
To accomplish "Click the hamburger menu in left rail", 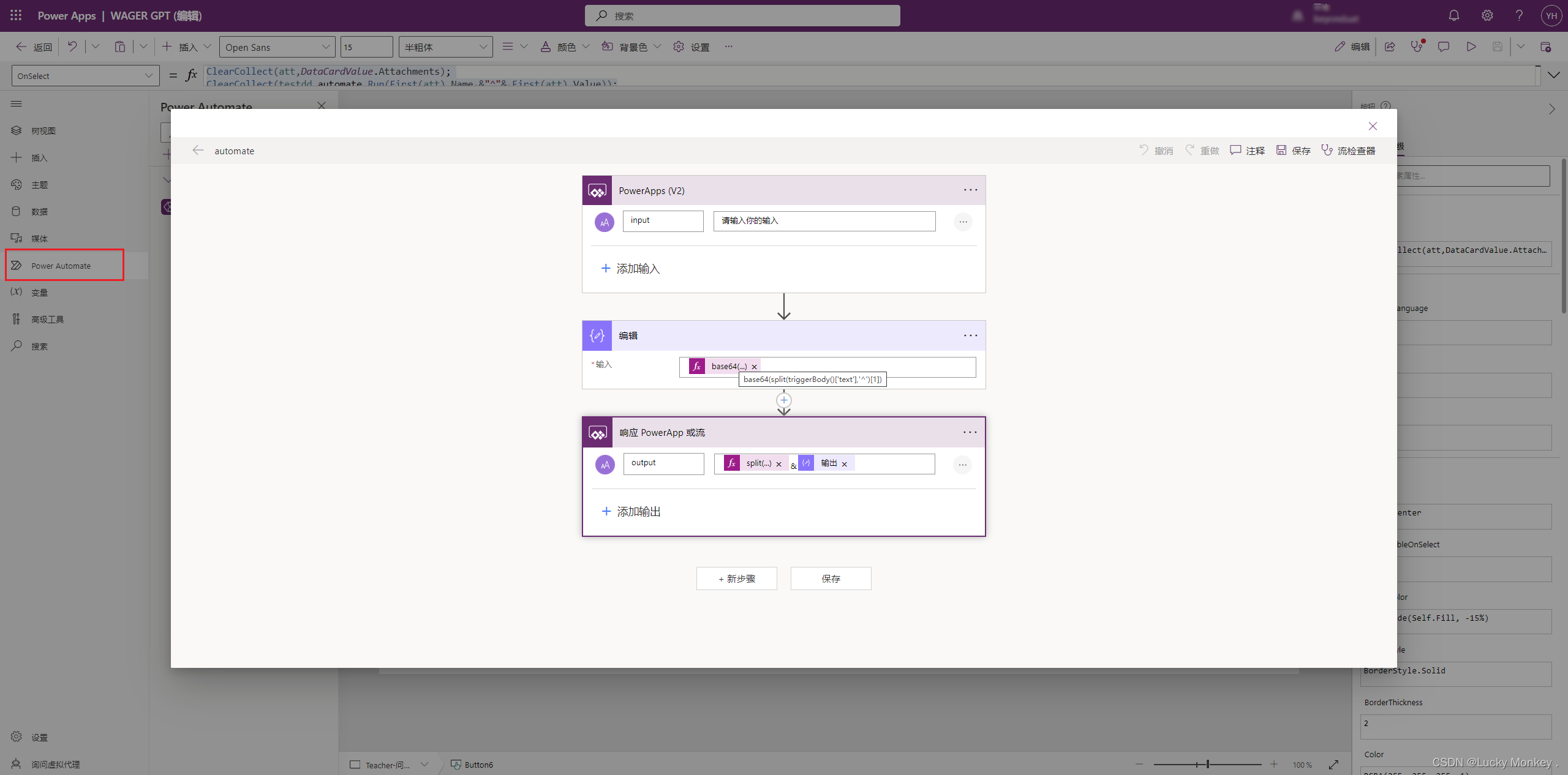I will point(17,104).
